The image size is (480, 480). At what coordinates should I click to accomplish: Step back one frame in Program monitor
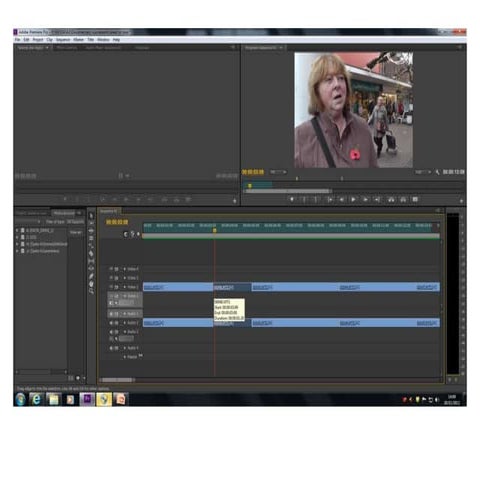pyautogui.click(x=341, y=199)
